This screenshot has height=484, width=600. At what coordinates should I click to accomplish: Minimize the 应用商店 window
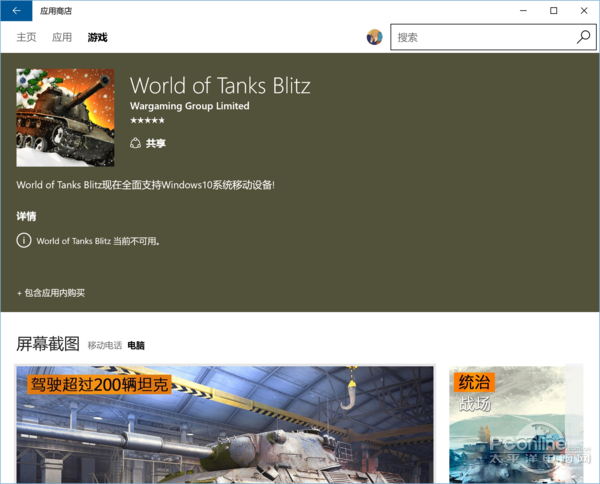coord(523,11)
